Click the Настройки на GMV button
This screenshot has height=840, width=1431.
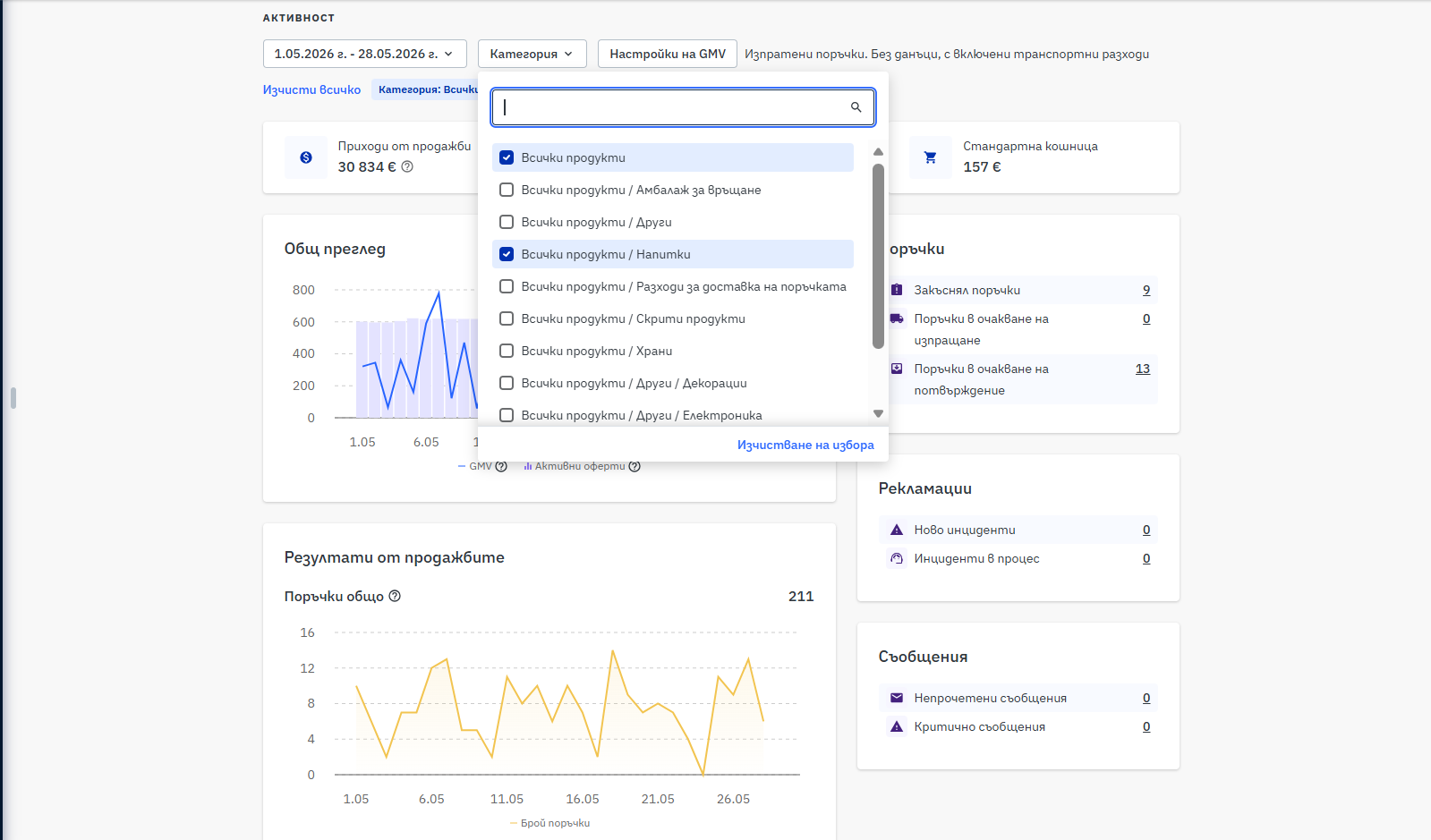pyautogui.click(x=668, y=54)
